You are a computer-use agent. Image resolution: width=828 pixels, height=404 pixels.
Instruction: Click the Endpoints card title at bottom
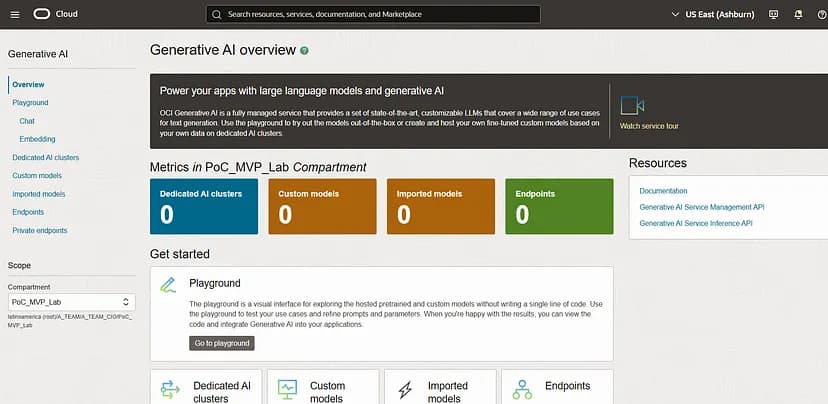(x=568, y=386)
